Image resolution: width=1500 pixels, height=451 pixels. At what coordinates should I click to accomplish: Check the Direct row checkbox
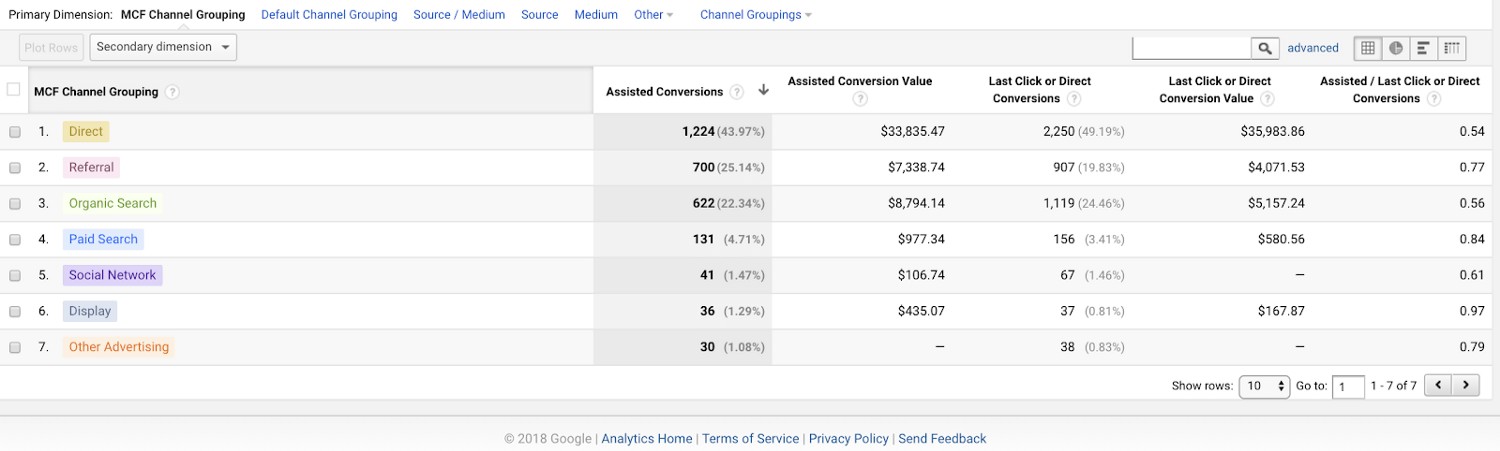click(x=15, y=132)
